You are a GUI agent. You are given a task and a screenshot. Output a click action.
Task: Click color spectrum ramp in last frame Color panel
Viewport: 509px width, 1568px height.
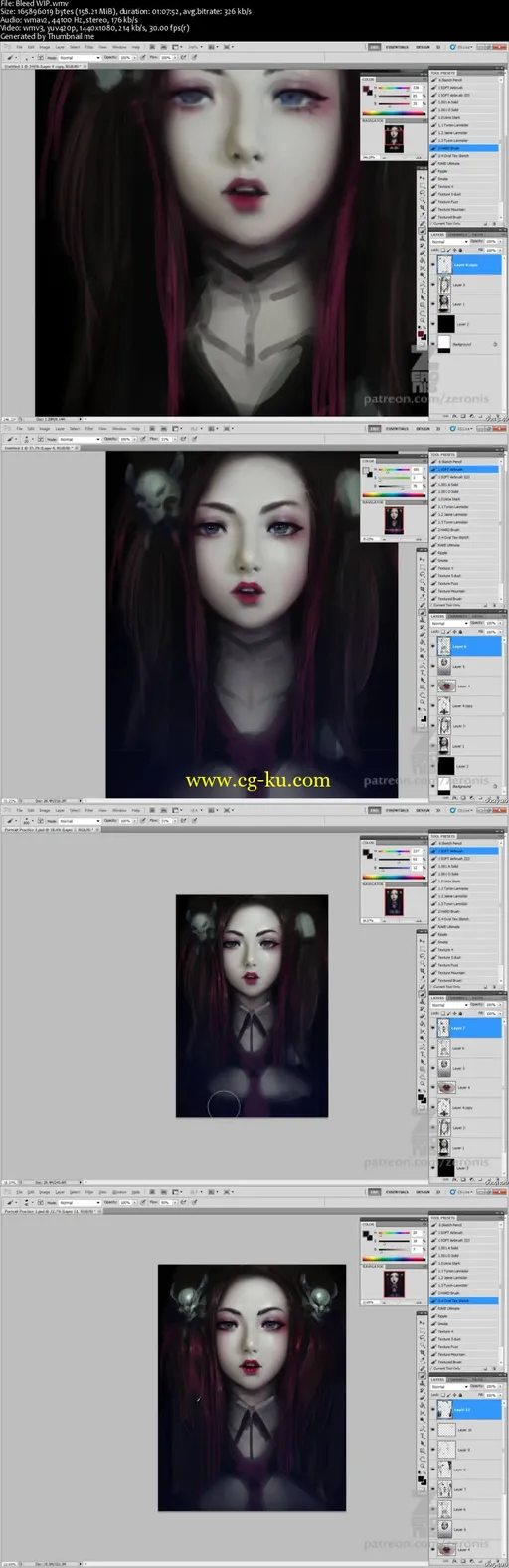(394, 1259)
